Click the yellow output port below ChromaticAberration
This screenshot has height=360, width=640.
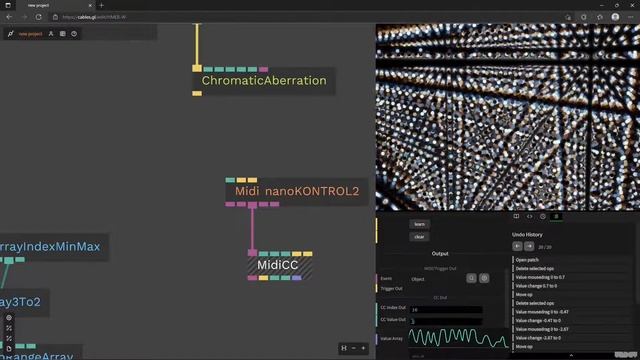(x=197, y=93)
